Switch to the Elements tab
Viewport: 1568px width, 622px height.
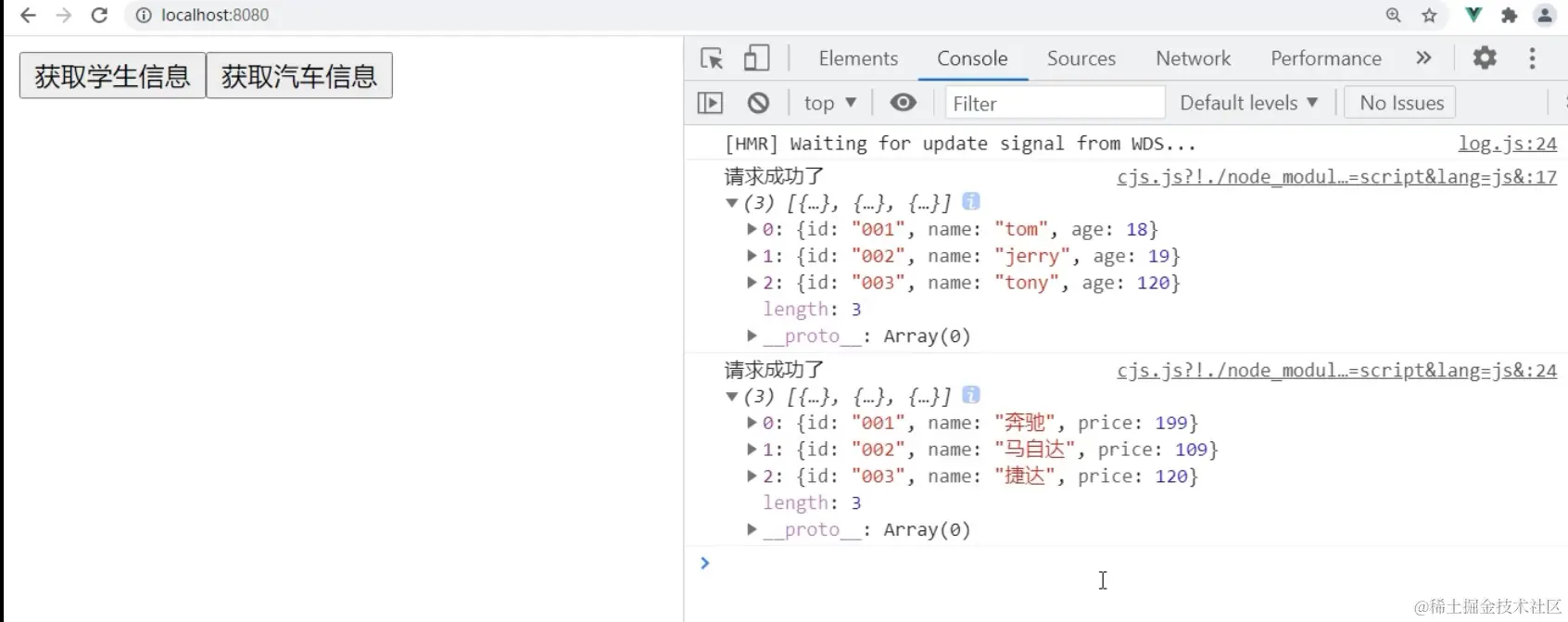tap(858, 58)
